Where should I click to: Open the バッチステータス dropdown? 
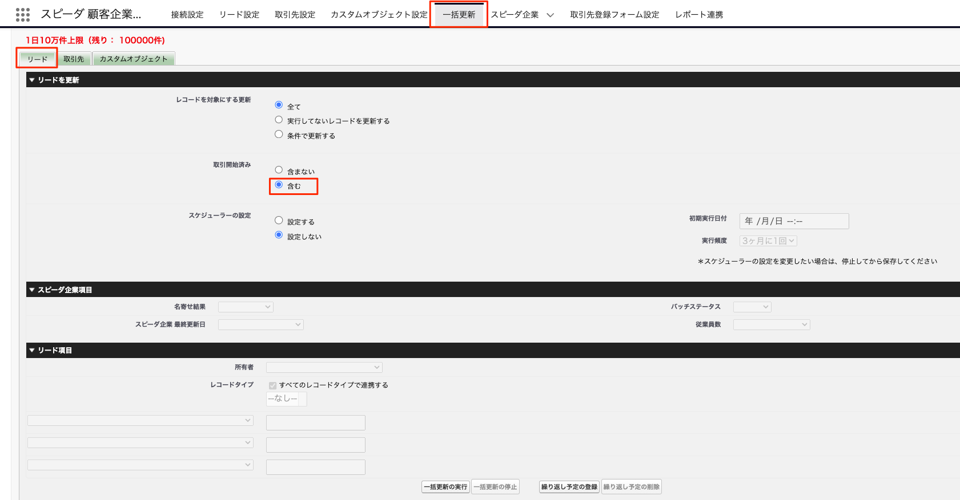point(752,307)
